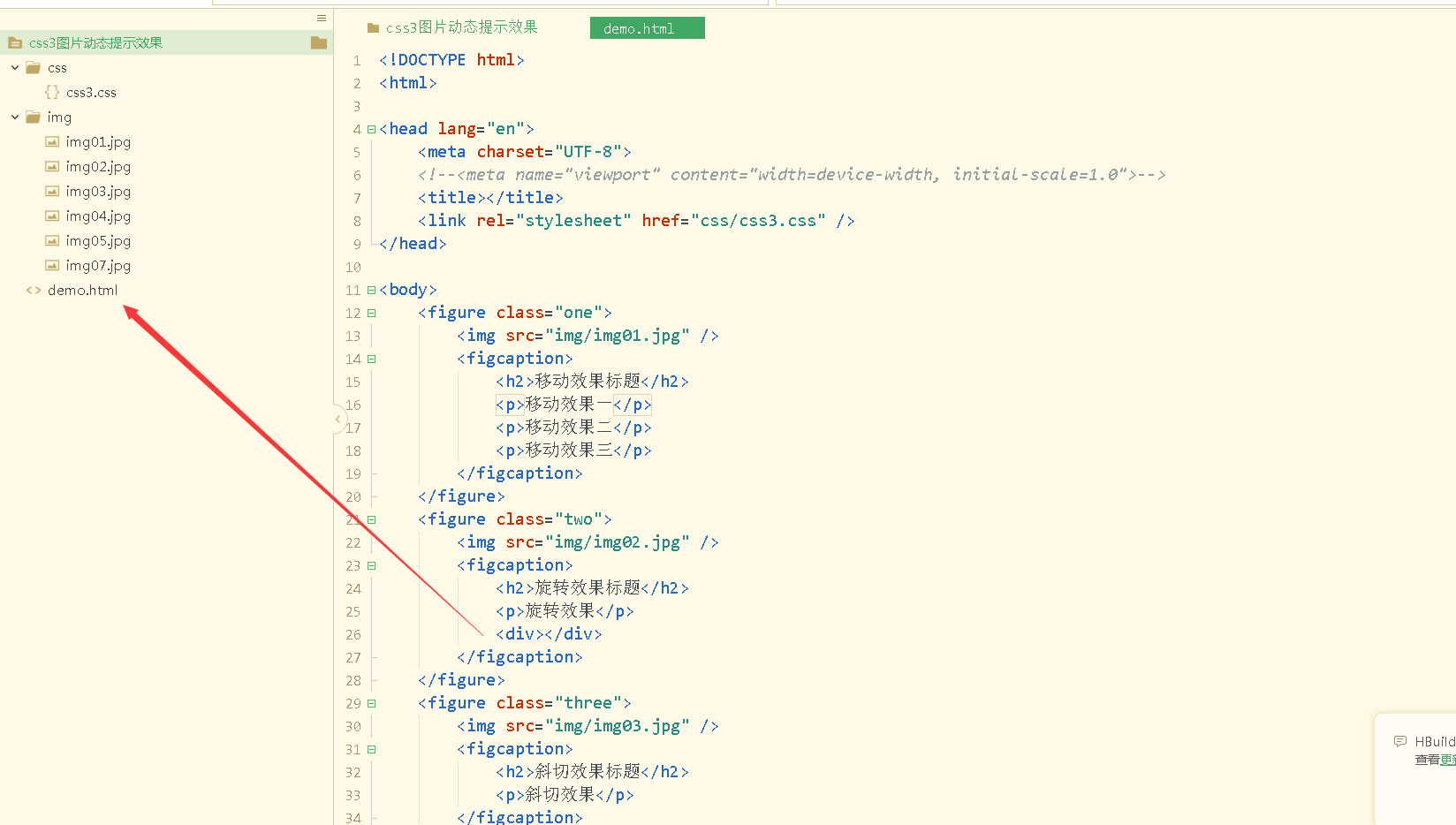1456x825 pixels.
Task: Click the img02.jpg image file icon
Action: point(52,167)
